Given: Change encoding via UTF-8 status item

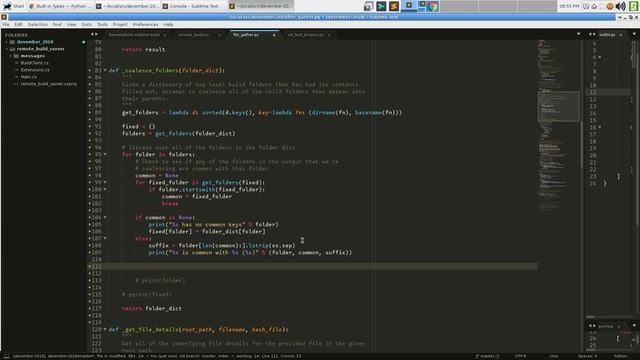Looking at the screenshot, I should tap(520, 356).
